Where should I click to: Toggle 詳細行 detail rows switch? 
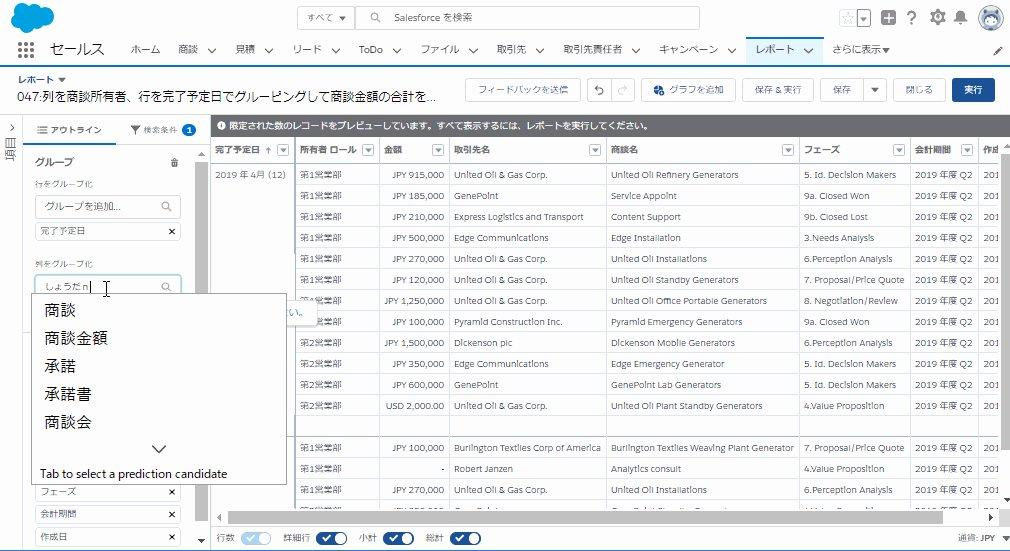(x=332, y=538)
